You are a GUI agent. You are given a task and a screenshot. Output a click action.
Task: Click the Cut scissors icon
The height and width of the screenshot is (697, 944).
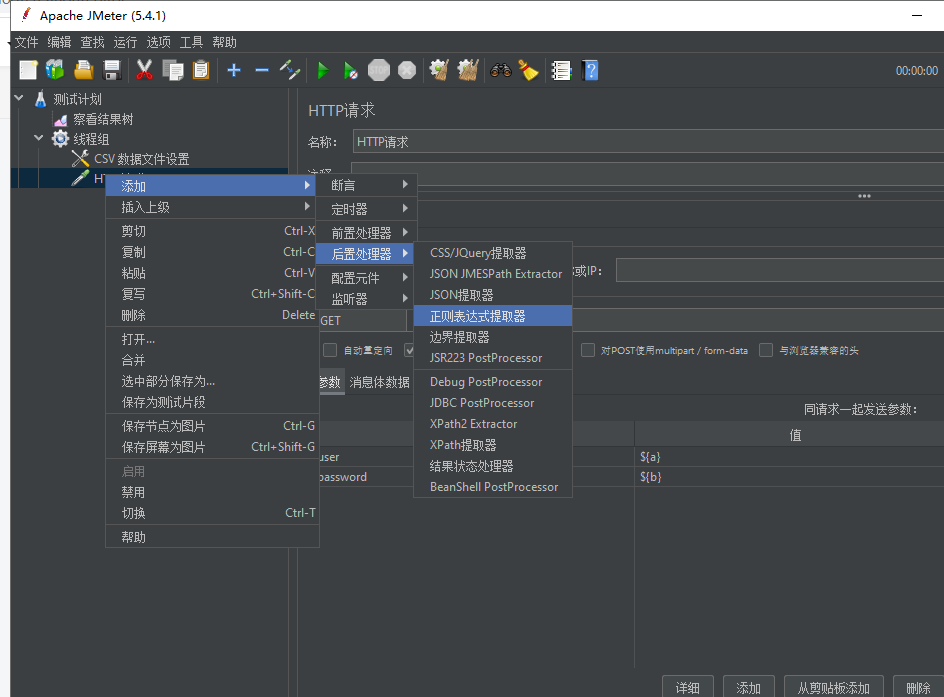[144, 70]
